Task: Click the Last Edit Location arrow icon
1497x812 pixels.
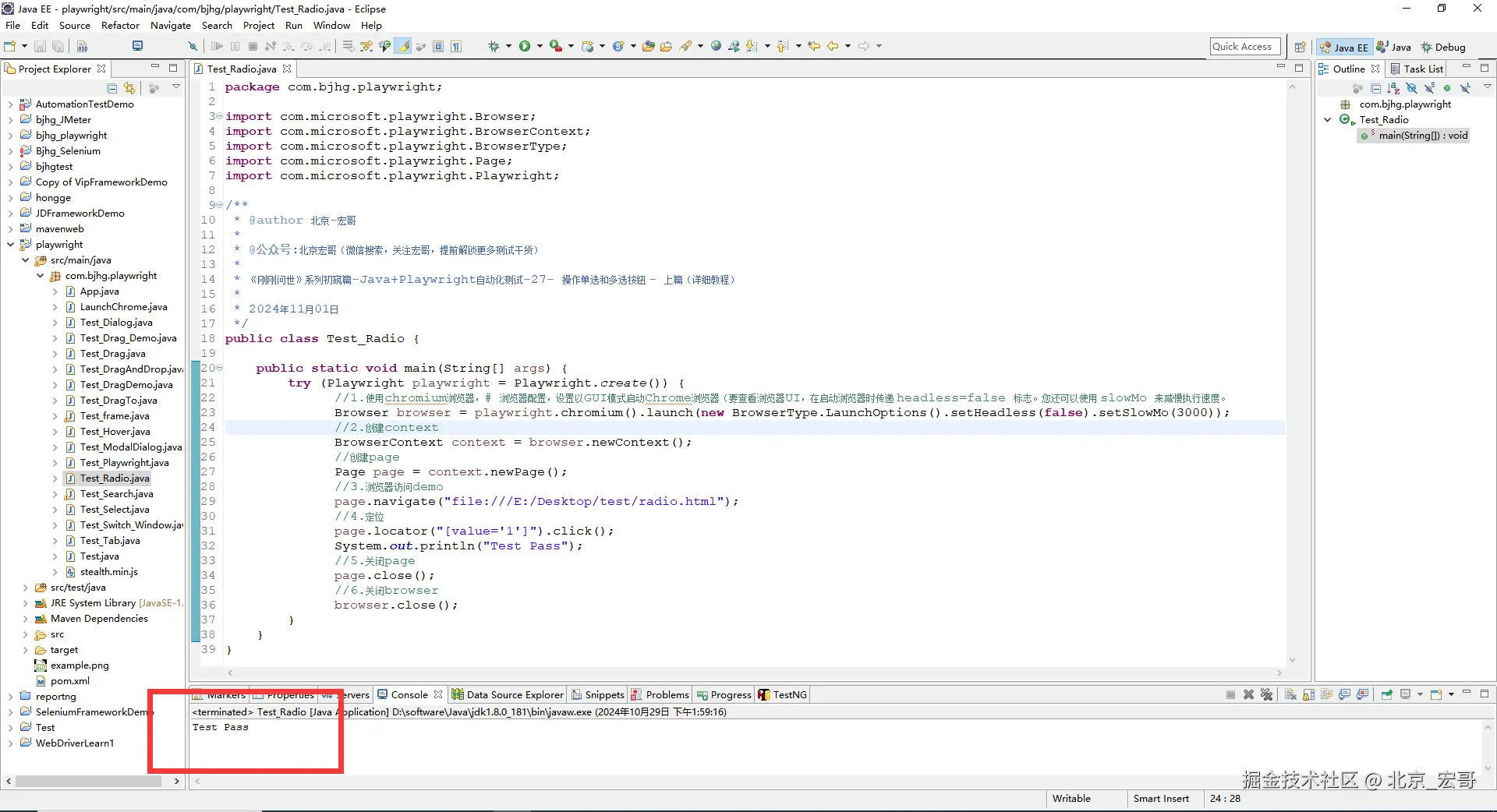Action: (814, 47)
